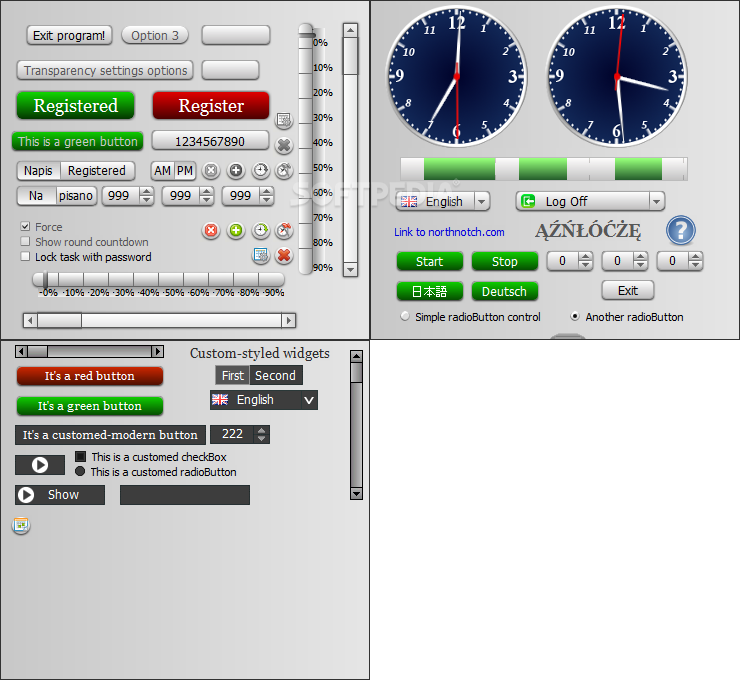Click the red cross icon
The image size is (740, 680).
click(284, 255)
